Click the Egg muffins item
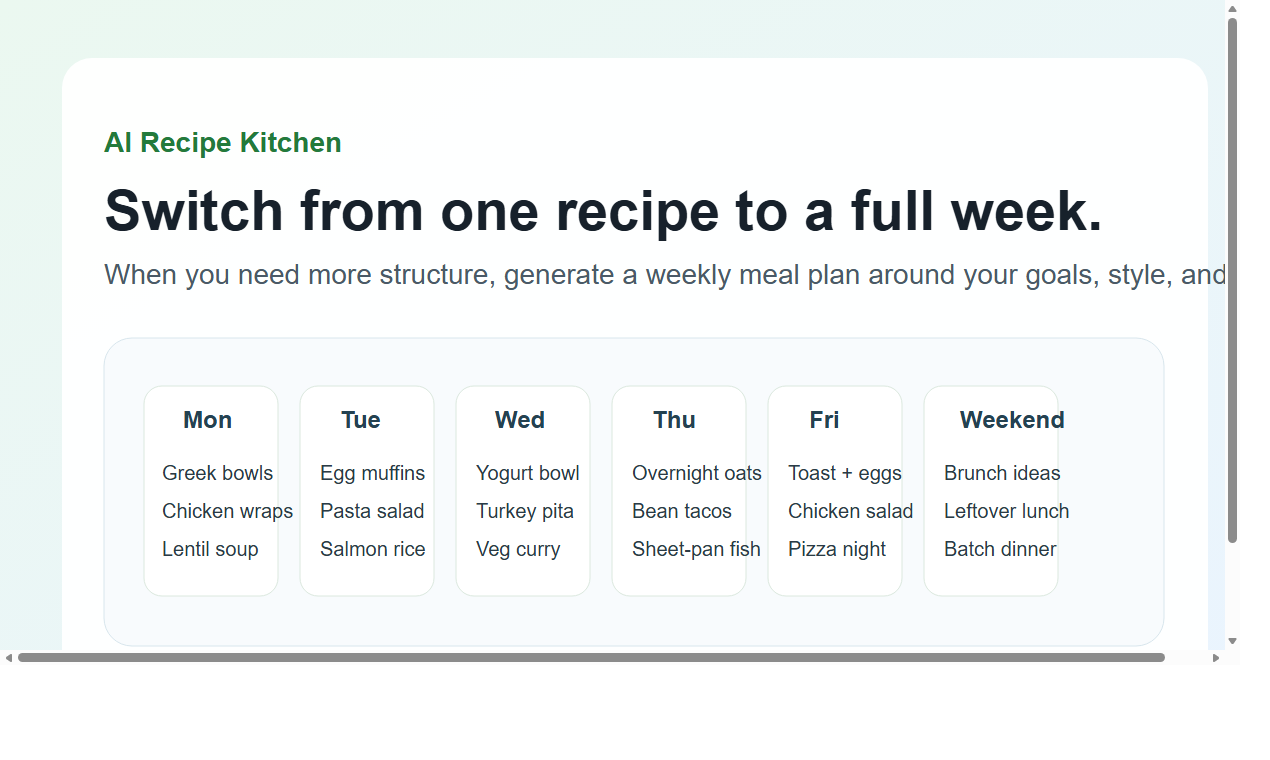This screenshot has width=1270, height=760. 372,473
